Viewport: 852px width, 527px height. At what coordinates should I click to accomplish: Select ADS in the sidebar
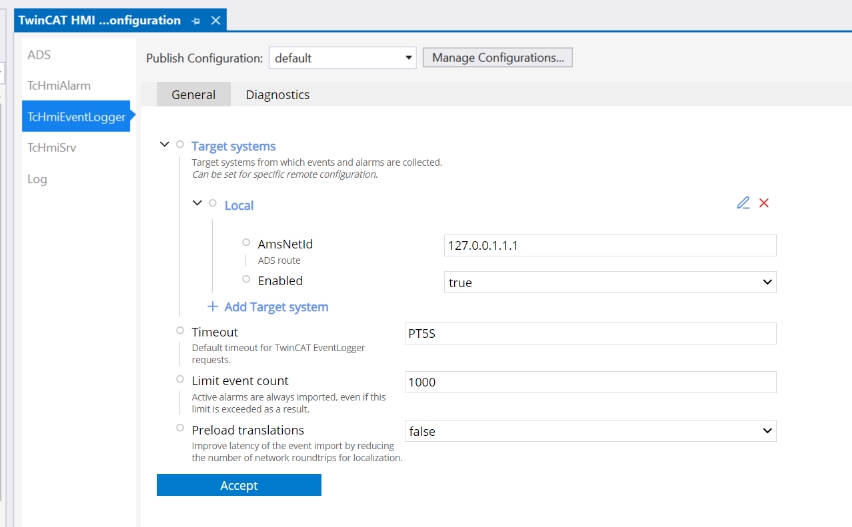pyautogui.click(x=39, y=55)
